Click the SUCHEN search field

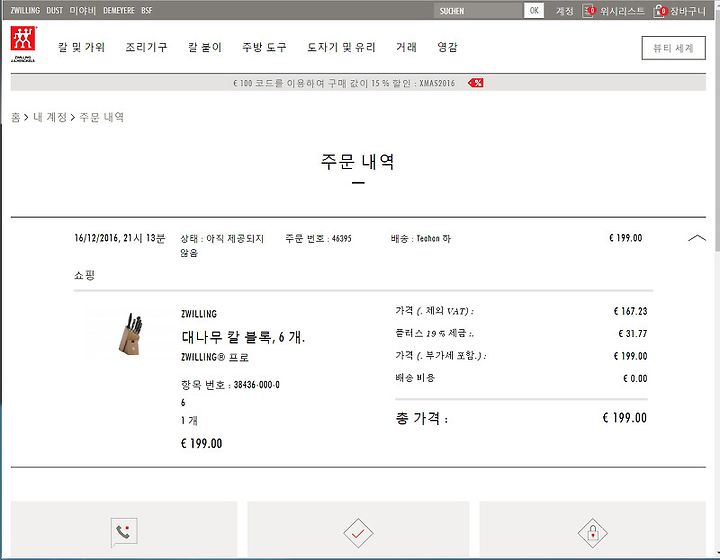478,11
